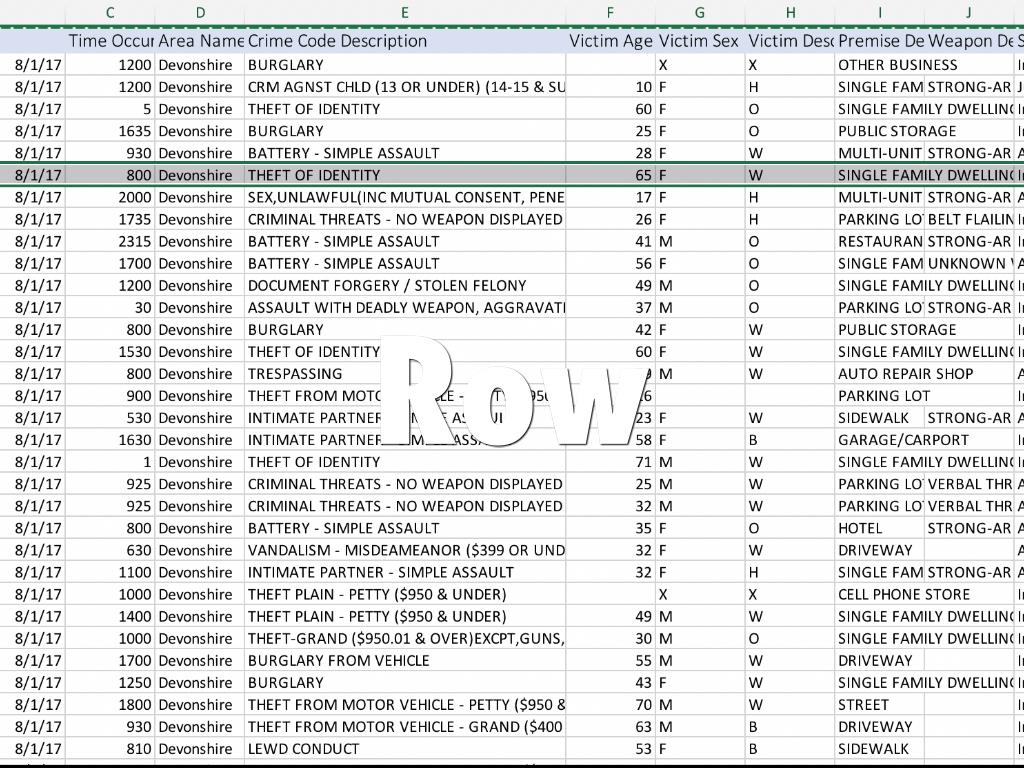Select column J header

click(x=968, y=12)
